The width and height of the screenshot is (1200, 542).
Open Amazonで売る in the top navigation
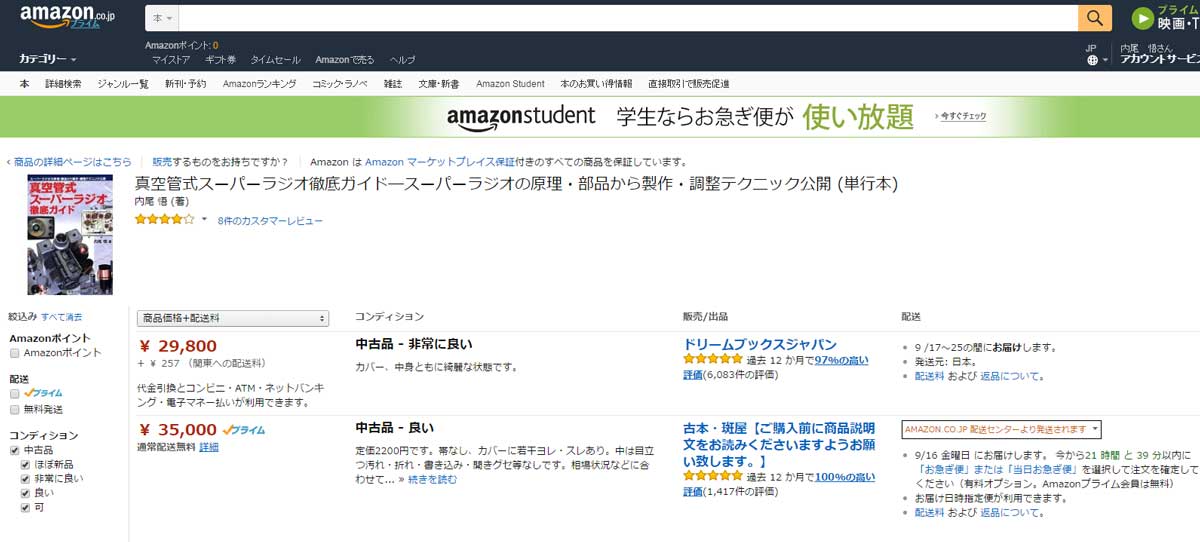[x=345, y=60]
